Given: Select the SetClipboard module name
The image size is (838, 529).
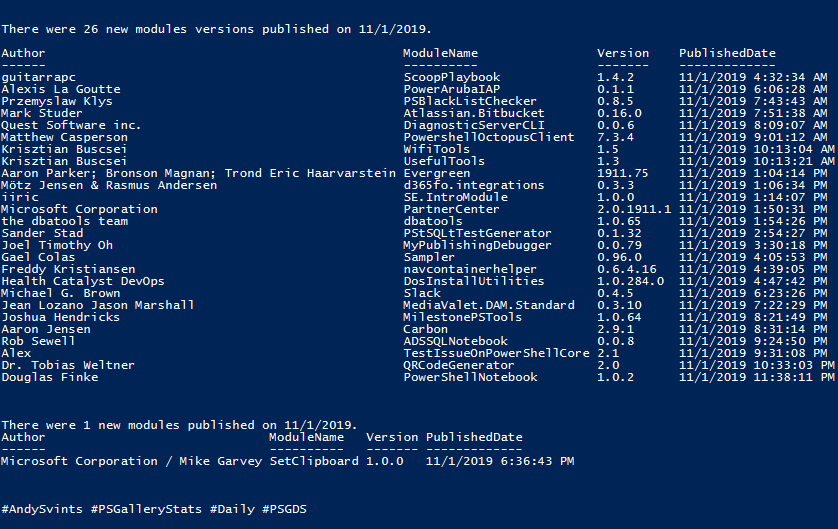Looking at the screenshot, I should click(x=314, y=461).
